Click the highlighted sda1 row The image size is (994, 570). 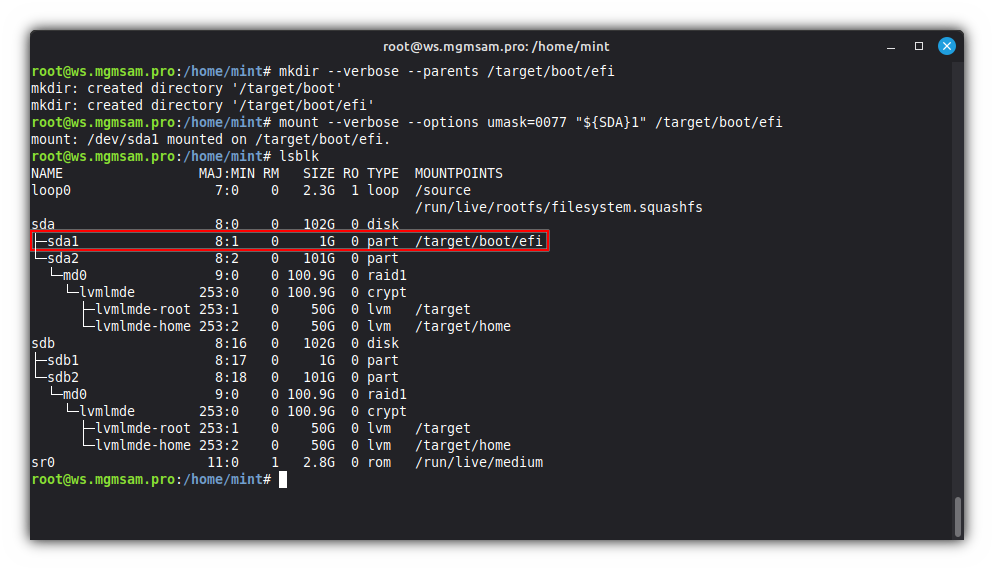pyautogui.click(x=290, y=241)
